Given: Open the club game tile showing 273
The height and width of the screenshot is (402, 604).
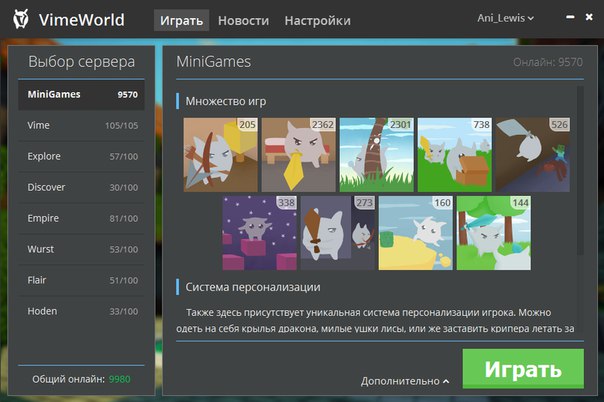Looking at the screenshot, I should [x=338, y=233].
